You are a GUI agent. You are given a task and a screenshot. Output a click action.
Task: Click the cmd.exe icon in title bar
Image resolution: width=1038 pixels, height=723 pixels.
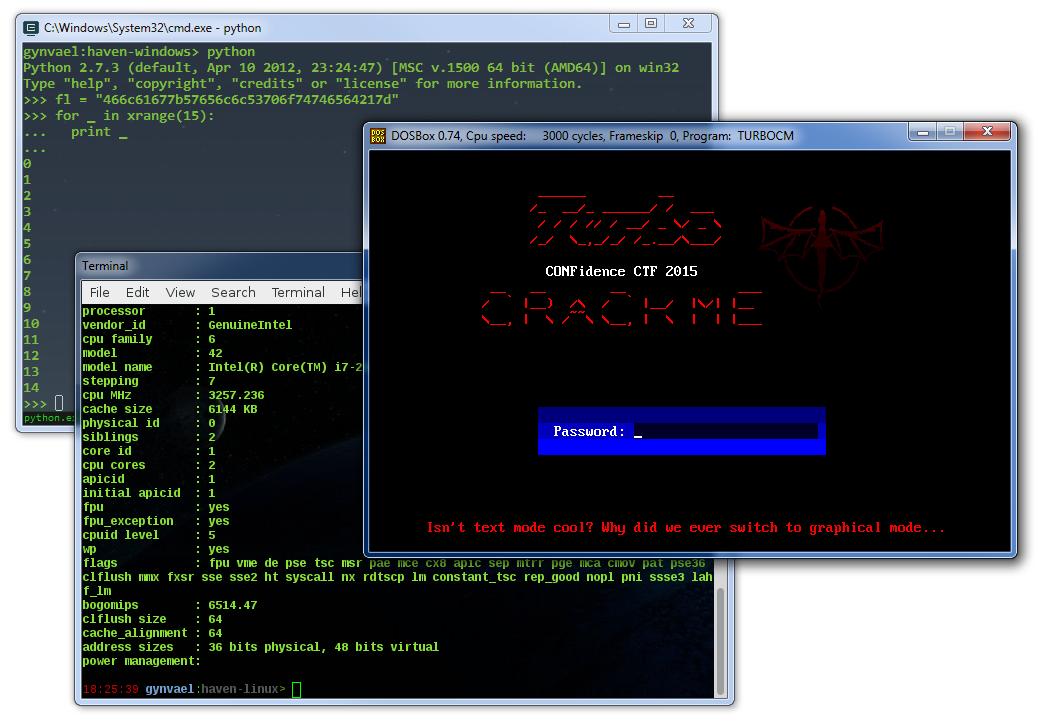30,28
